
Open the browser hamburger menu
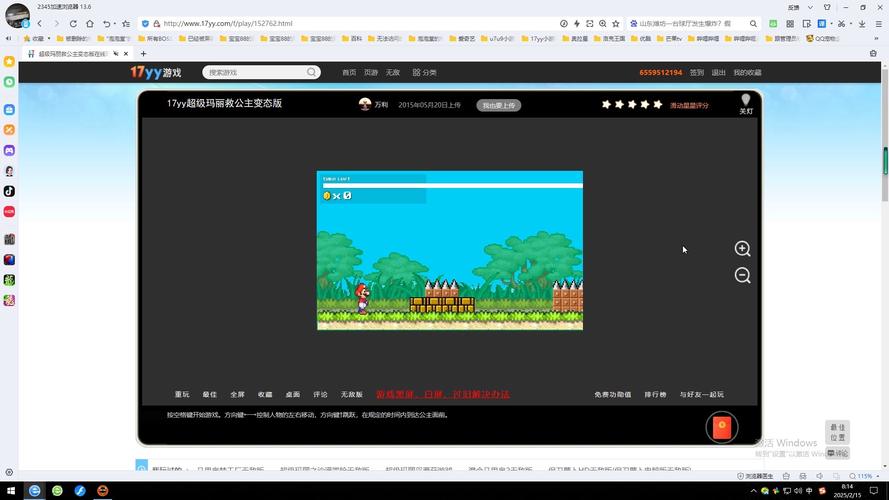click(878, 24)
